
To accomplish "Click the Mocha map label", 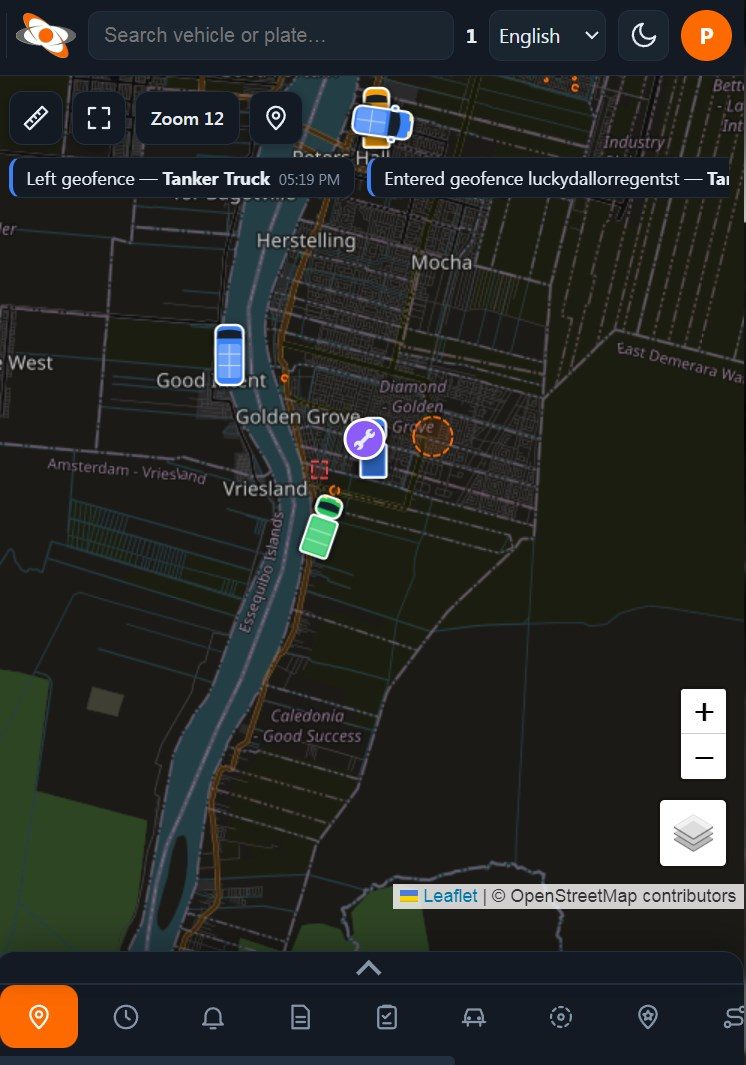I will (x=441, y=263).
